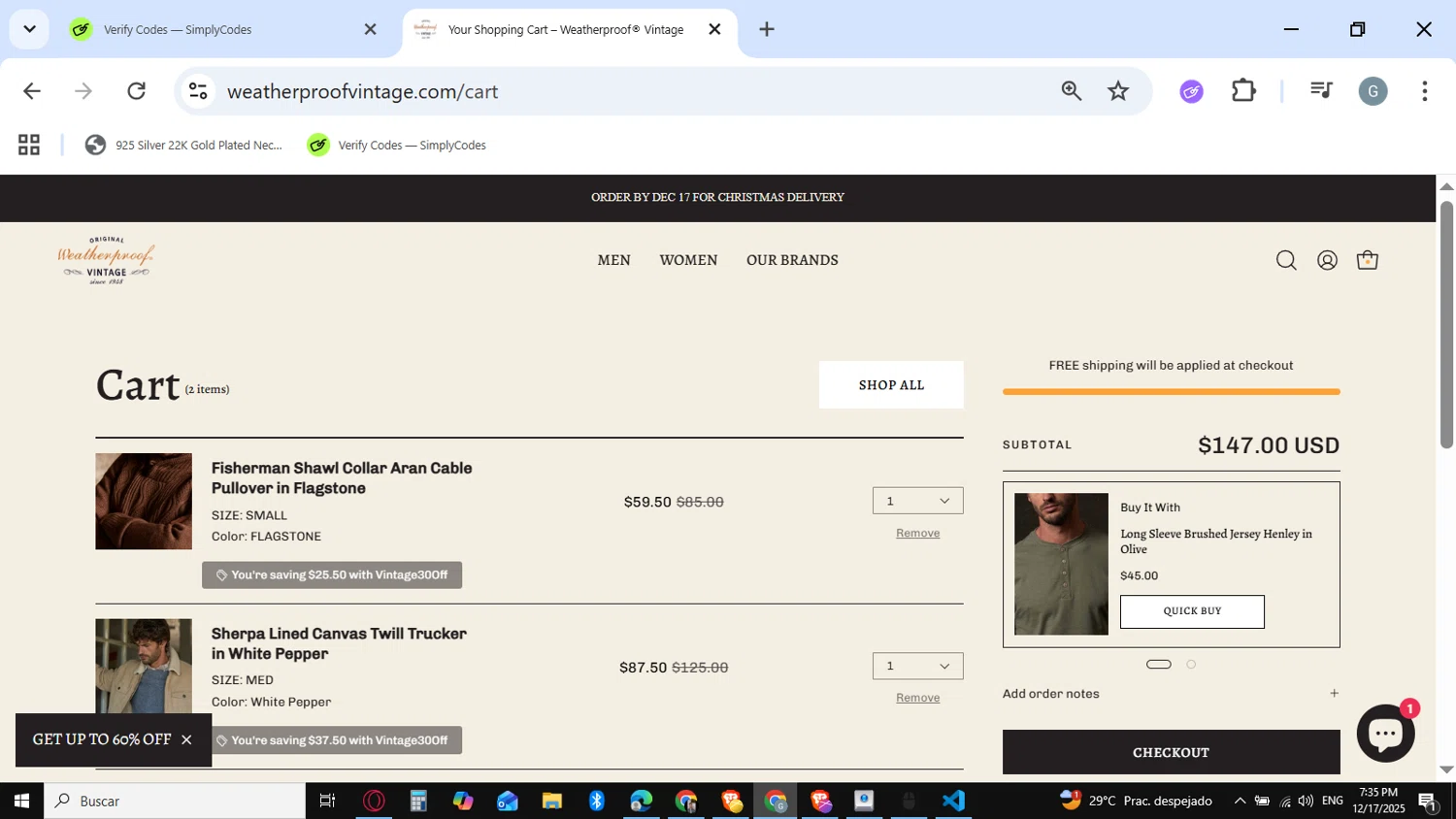The width and height of the screenshot is (1456, 819).
Task: Open the site search magnifier icon
Action: coord(1286,260)
